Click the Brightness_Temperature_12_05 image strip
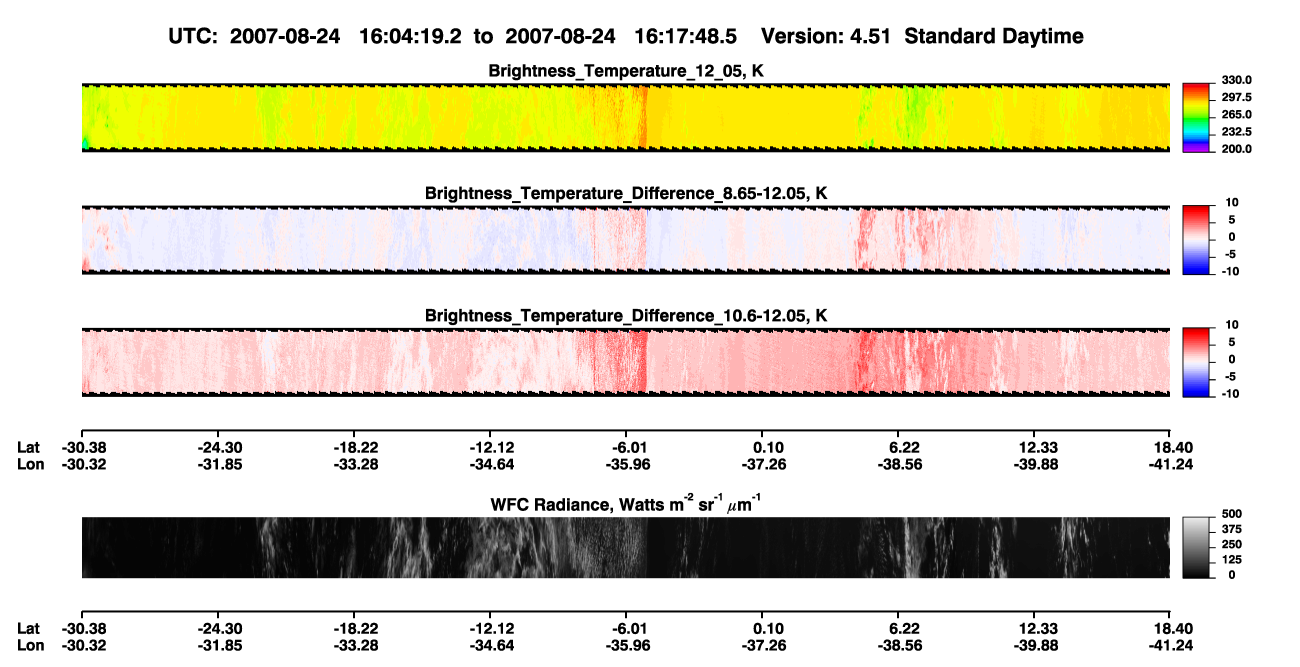This screenshot has width=1300, height=667. point(625,118)
